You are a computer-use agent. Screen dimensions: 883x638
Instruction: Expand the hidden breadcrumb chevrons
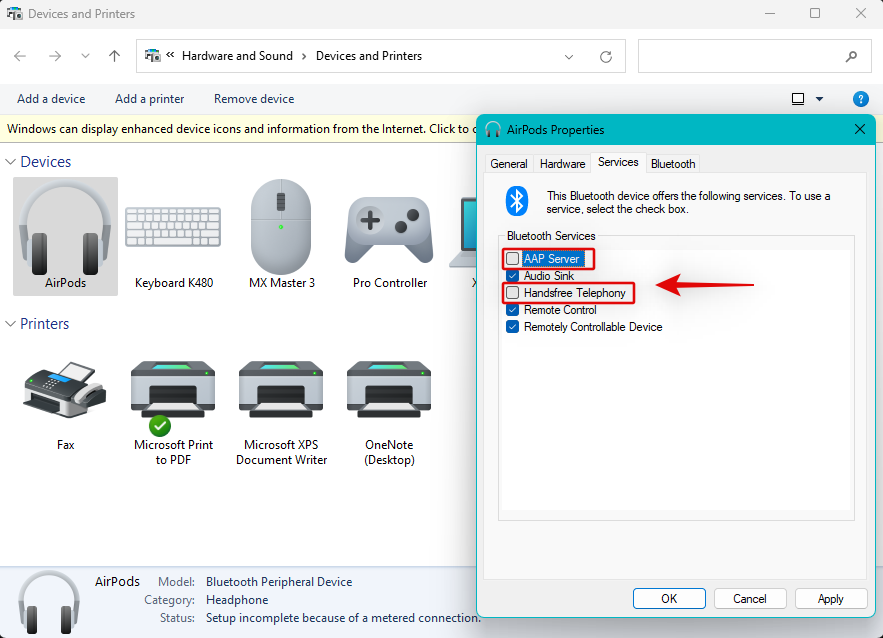pos(170,55)
